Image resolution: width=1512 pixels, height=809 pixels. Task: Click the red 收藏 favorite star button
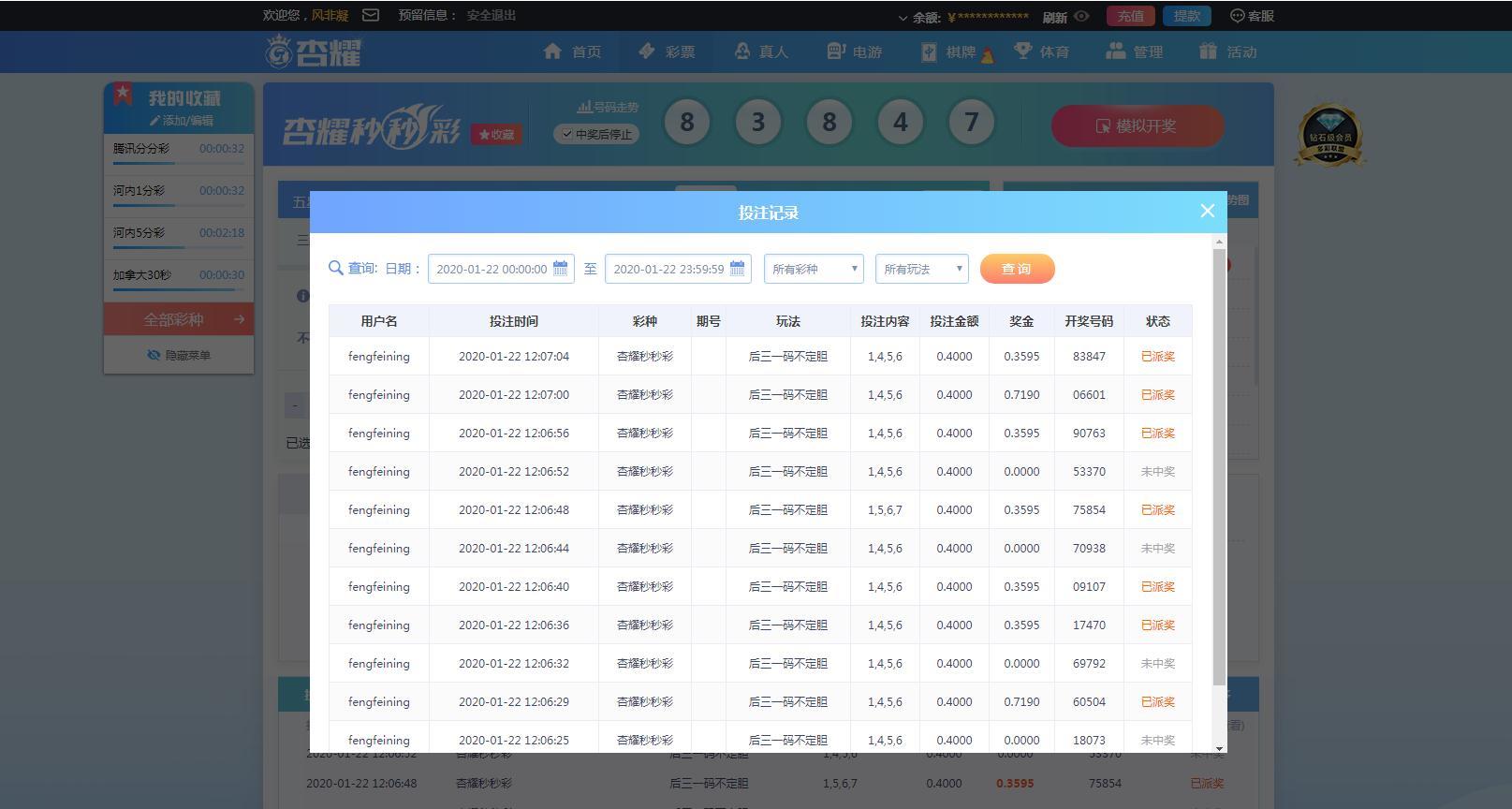click(x=496, y=135)
